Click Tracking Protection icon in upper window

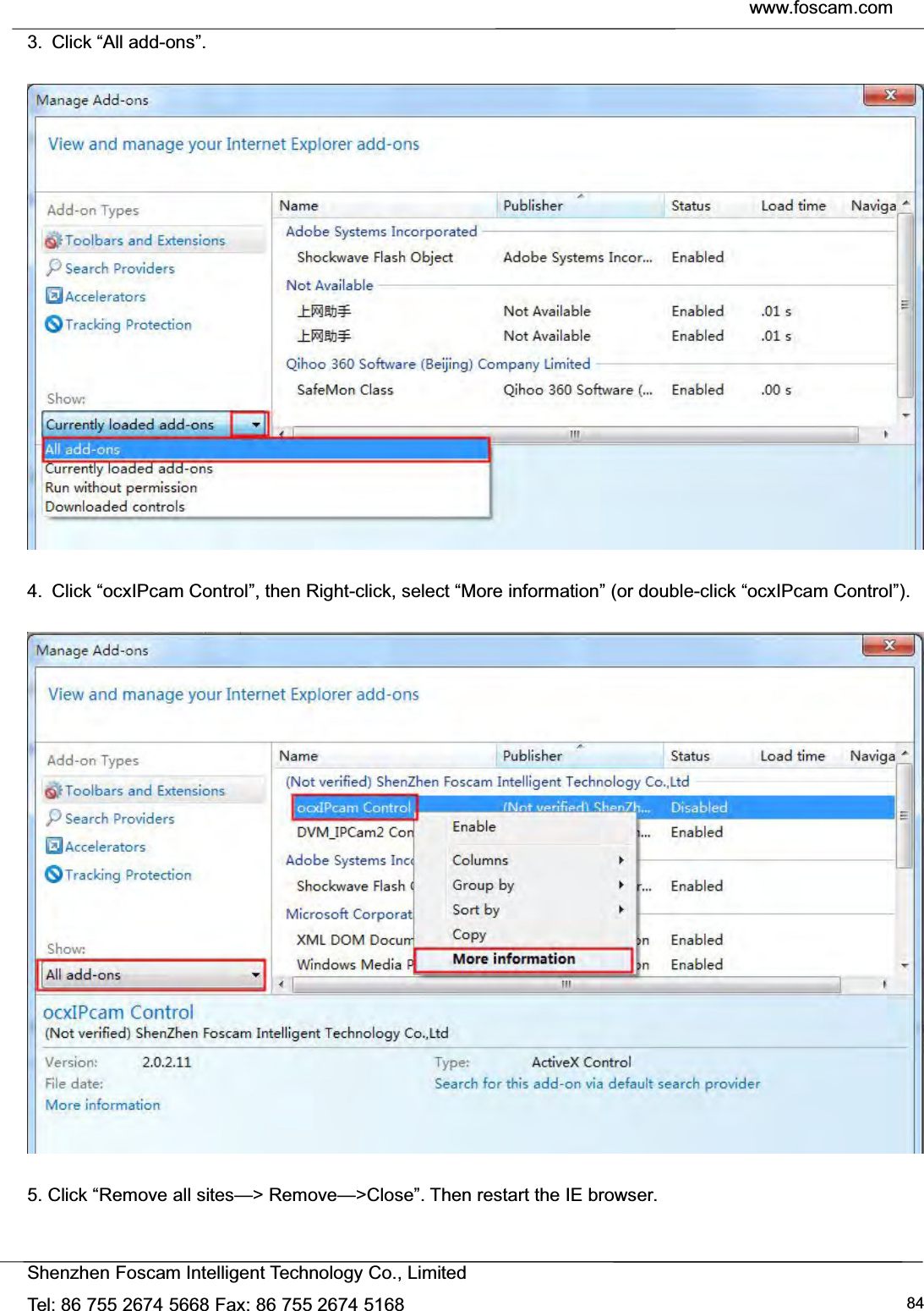pos(53,324)
